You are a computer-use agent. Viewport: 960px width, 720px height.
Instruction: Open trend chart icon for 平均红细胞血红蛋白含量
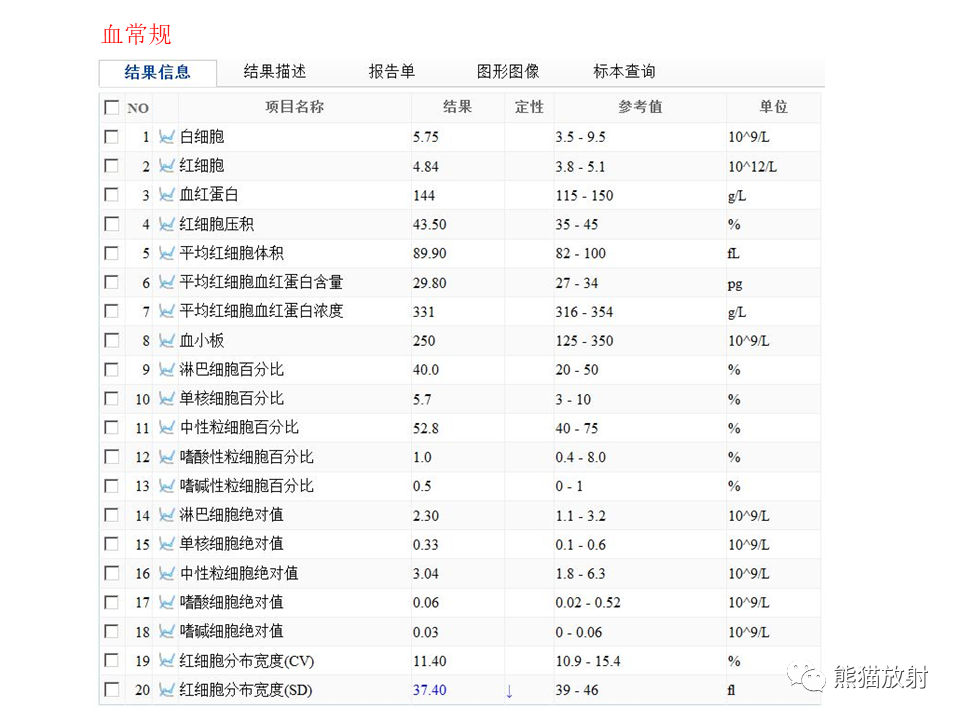(x=167, y=282)
